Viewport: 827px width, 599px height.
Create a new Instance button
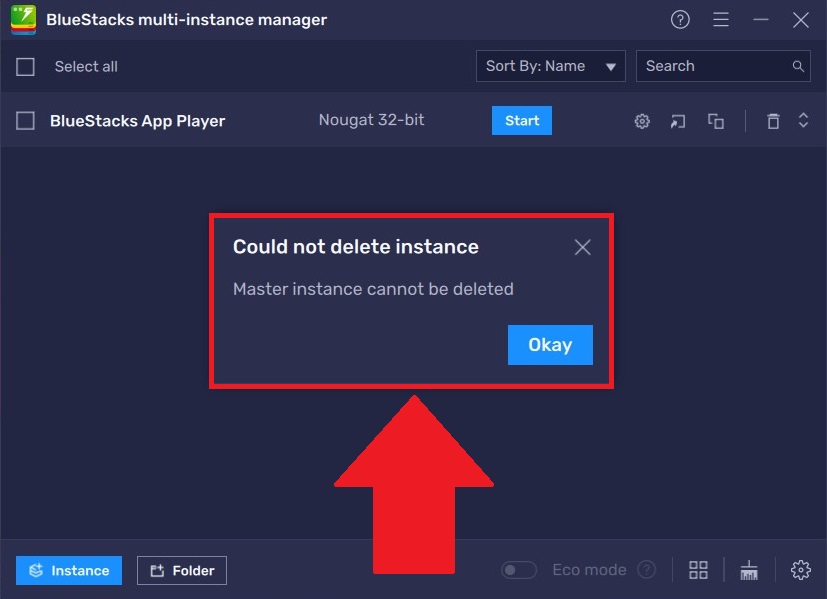pyautogui.click(x=69, y=571)
